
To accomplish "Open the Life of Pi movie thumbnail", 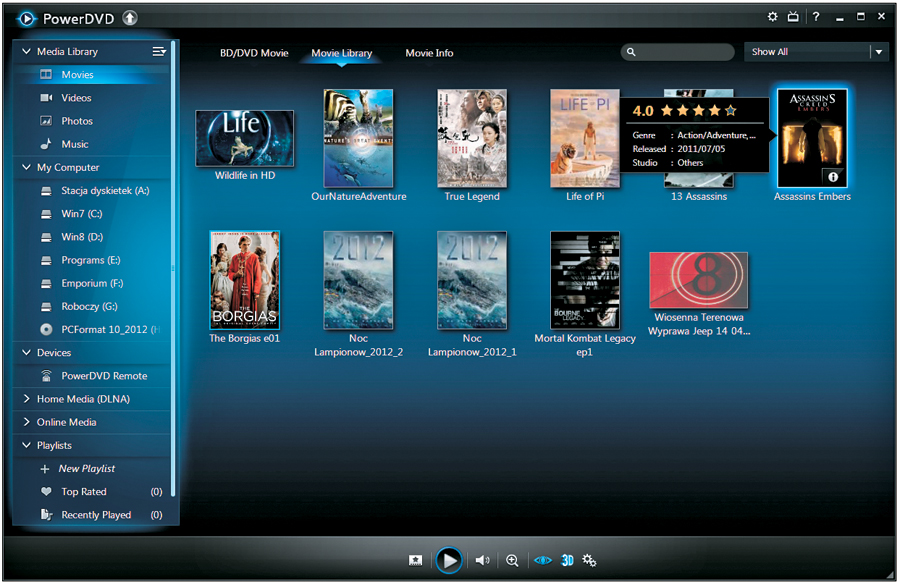I will [585, 138].
